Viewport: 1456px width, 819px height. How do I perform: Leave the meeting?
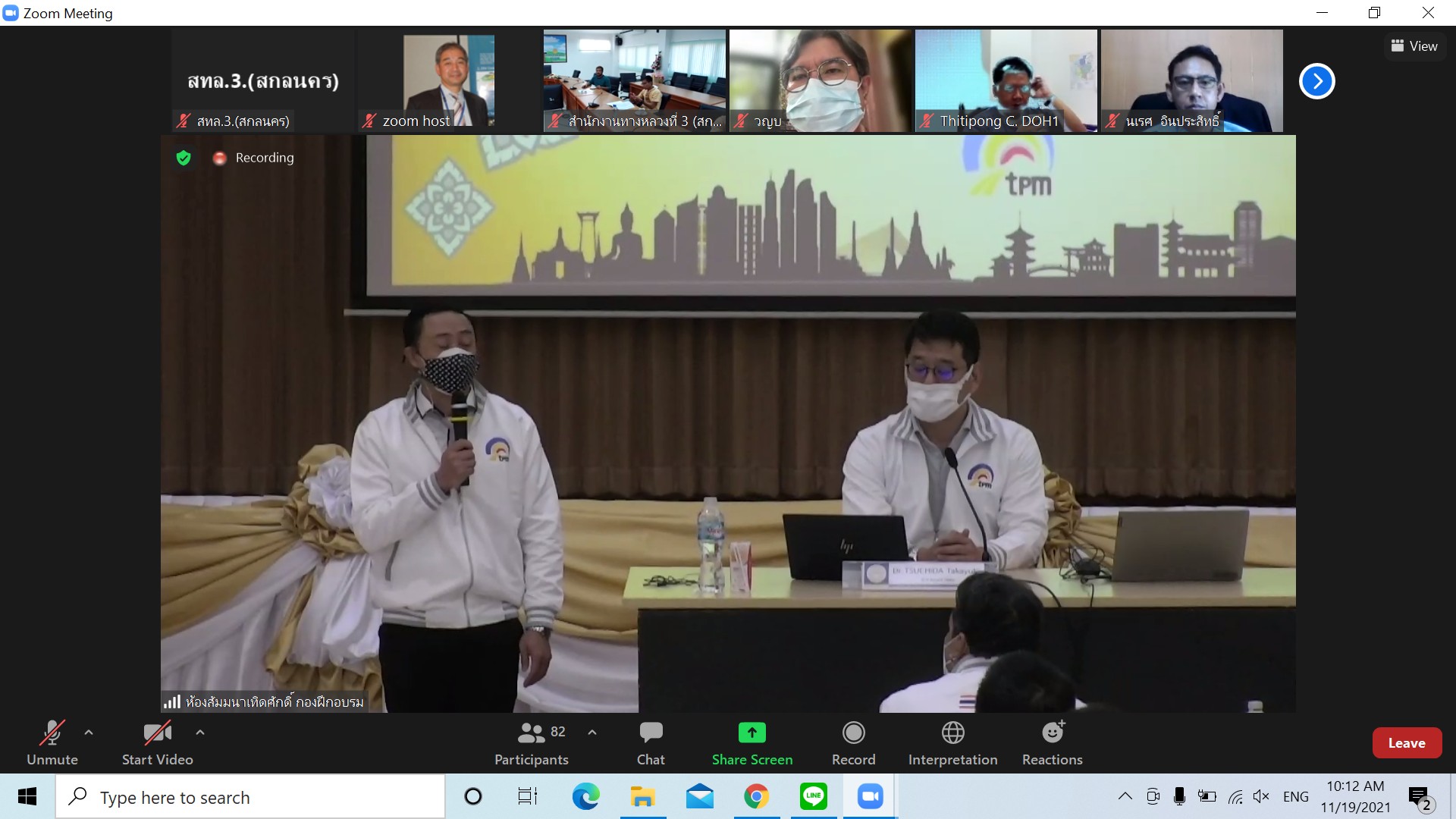(1407, 743)
